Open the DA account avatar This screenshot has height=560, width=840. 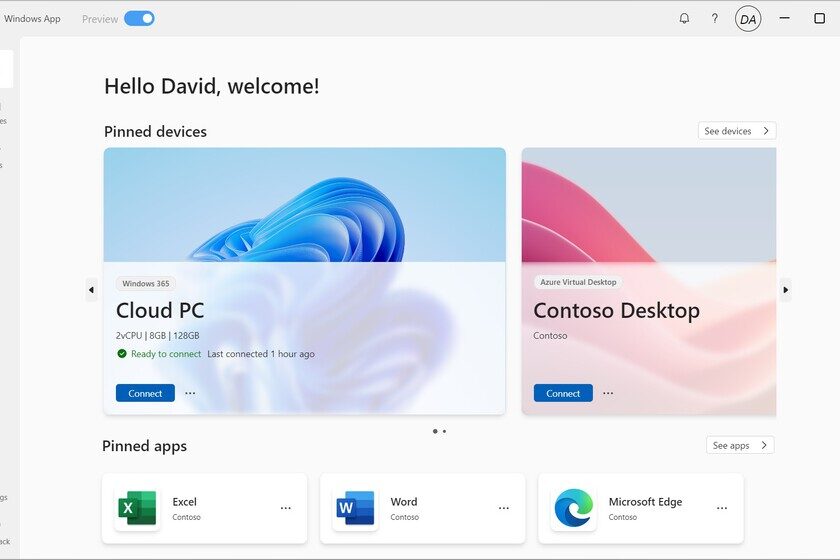(748, 19)
